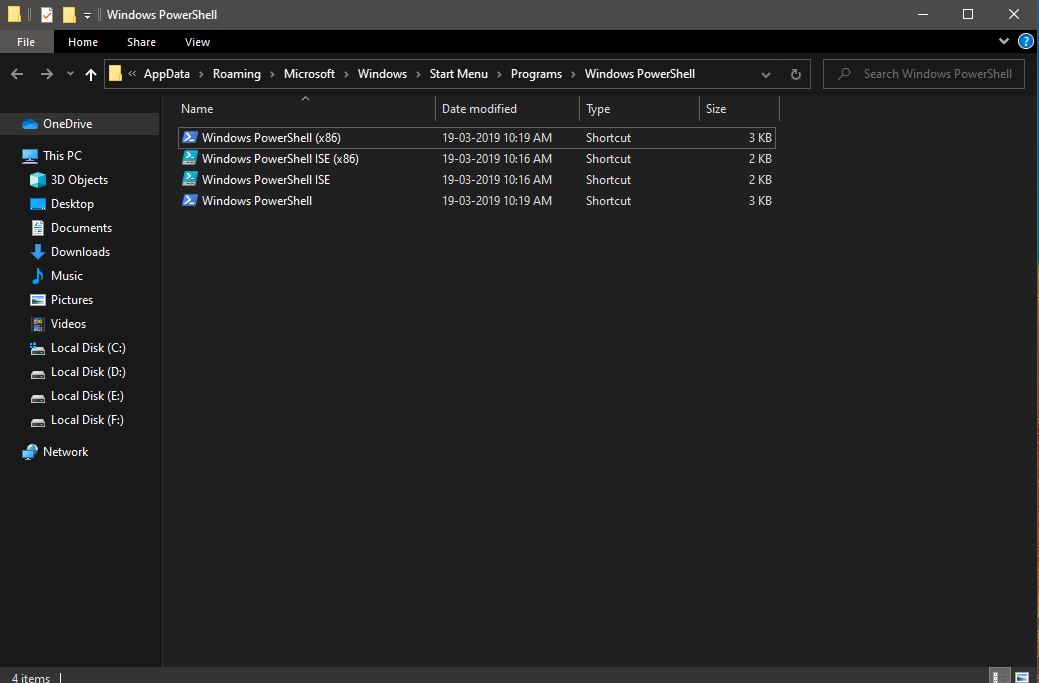Open the Customize Quick Access Toolbar dropdown
The width and height of the screenshot is (1039, 683).
tap(88, 15)
